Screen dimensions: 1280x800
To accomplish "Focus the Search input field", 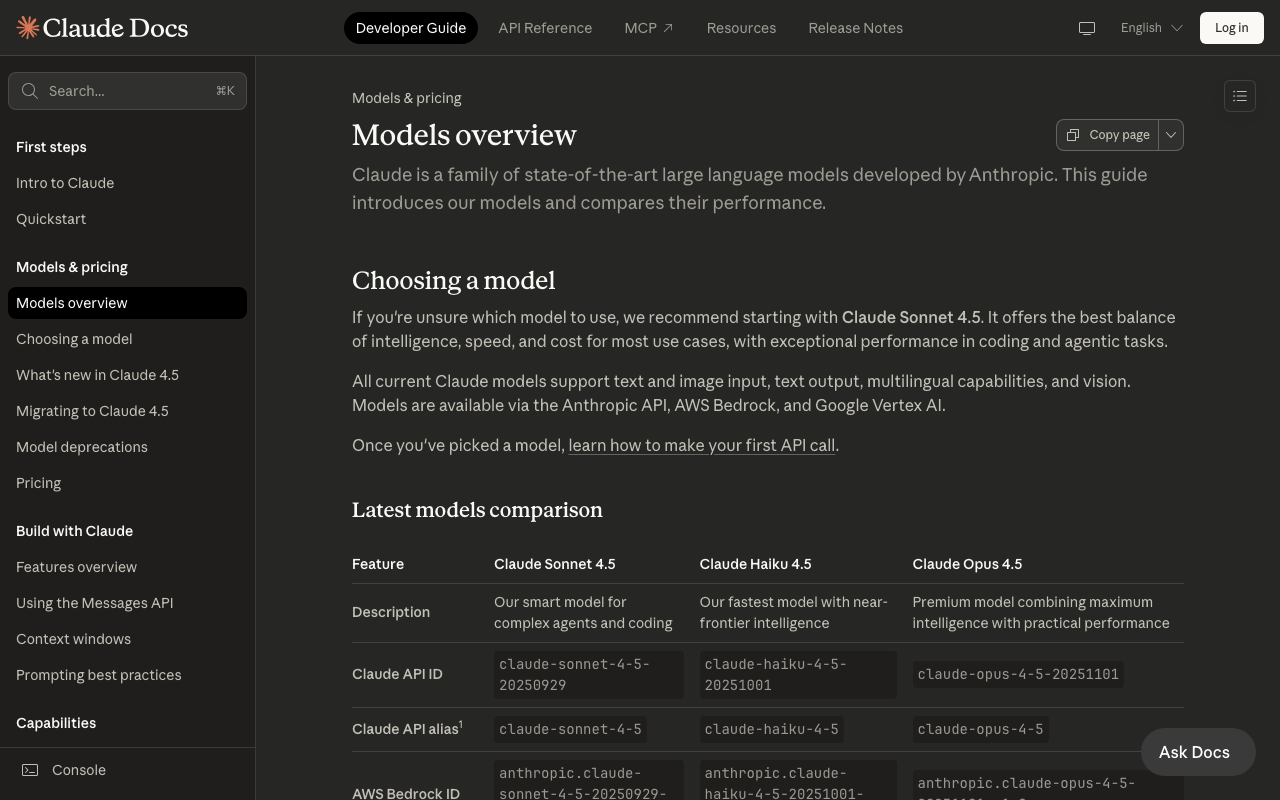I will pos(127,91).
